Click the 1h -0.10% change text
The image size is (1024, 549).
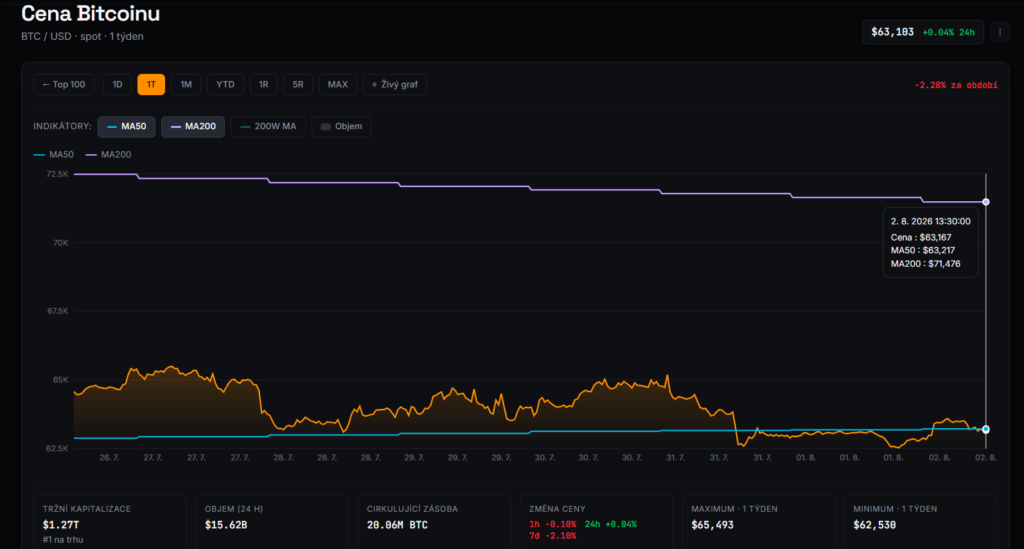tap(552, 524)
